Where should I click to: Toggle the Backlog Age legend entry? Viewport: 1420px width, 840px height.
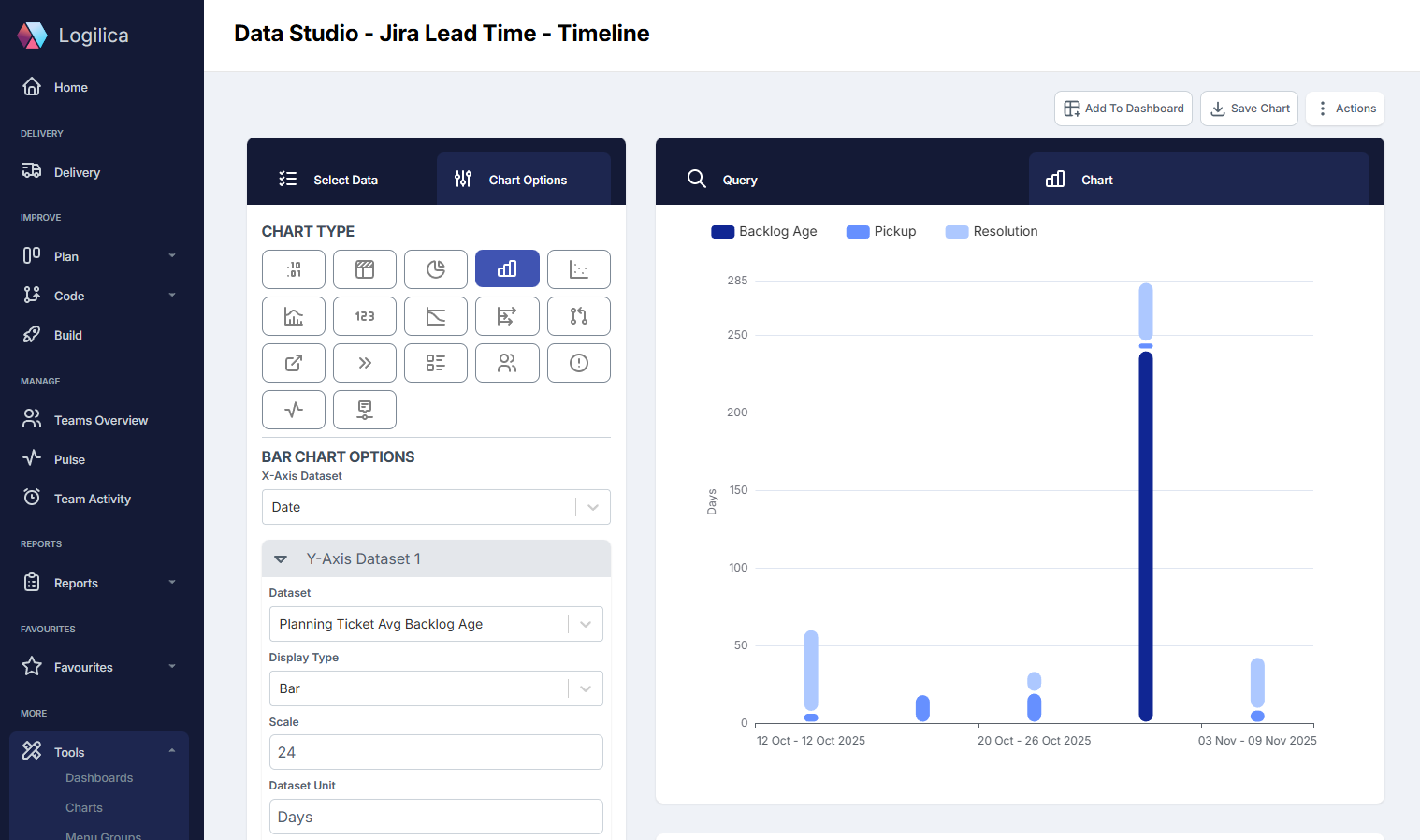(x=764, y=231)
